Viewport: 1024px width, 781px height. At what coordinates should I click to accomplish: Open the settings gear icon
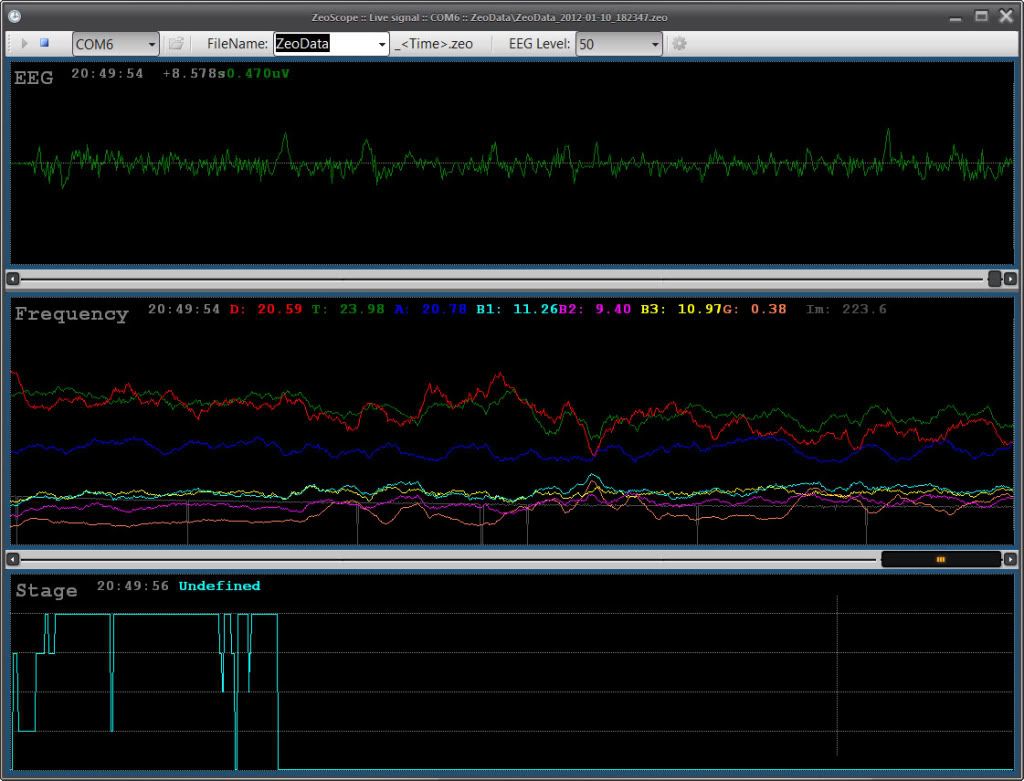[680, 44]
